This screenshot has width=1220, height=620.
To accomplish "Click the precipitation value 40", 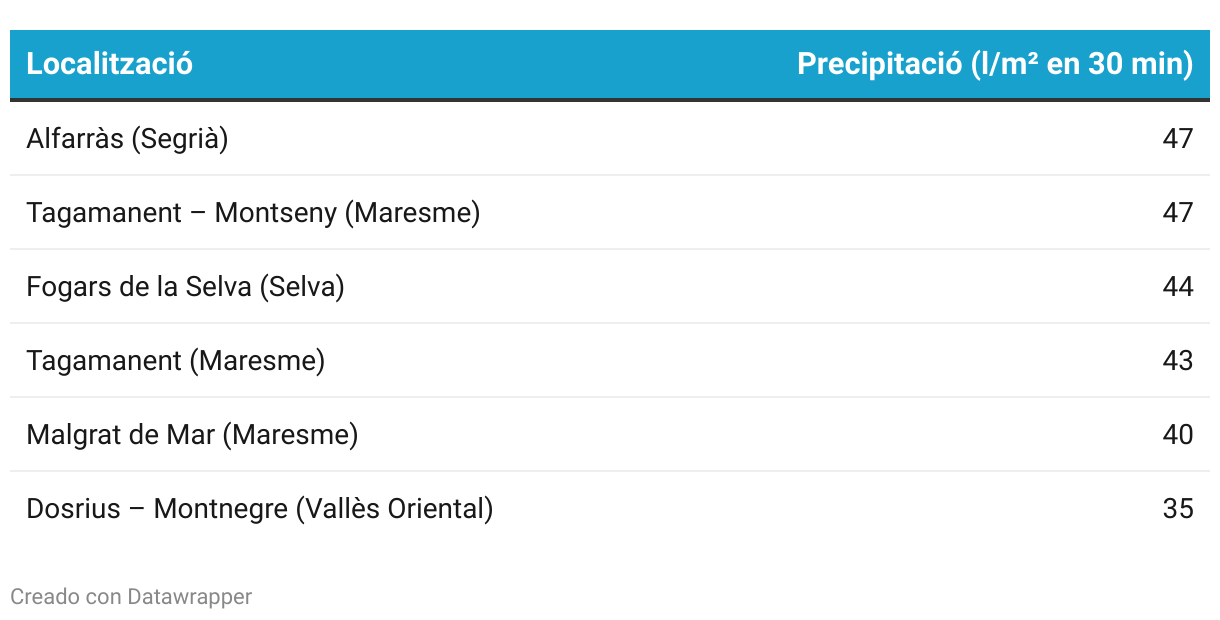I will 1178,434.
